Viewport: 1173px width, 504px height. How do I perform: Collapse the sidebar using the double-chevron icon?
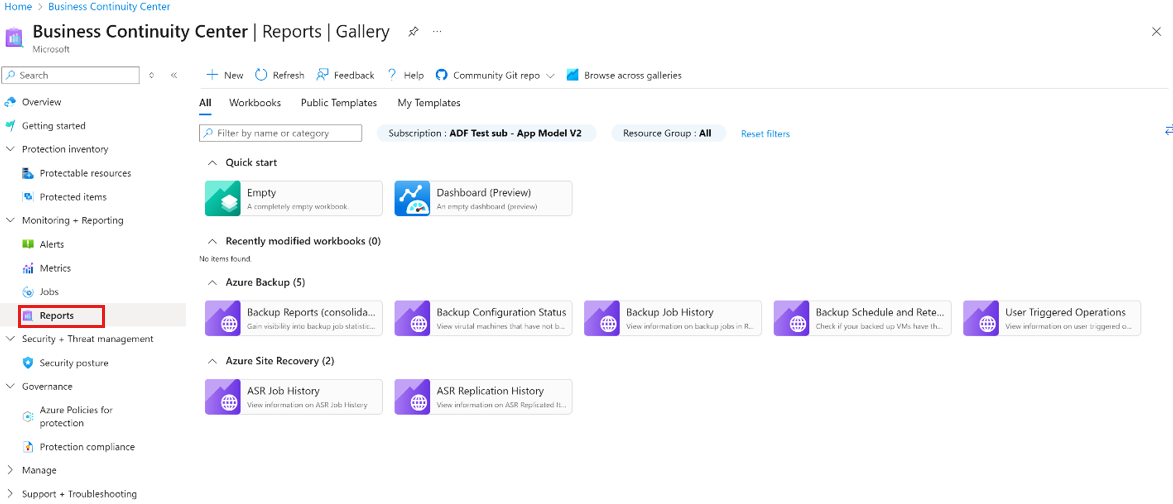[x=174, y=75]
